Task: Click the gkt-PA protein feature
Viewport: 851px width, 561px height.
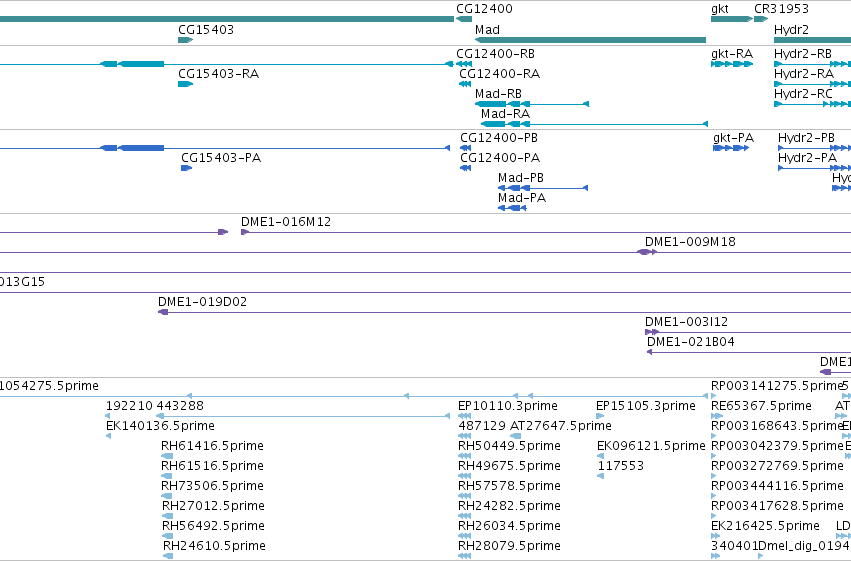Action: pos(731,148)
